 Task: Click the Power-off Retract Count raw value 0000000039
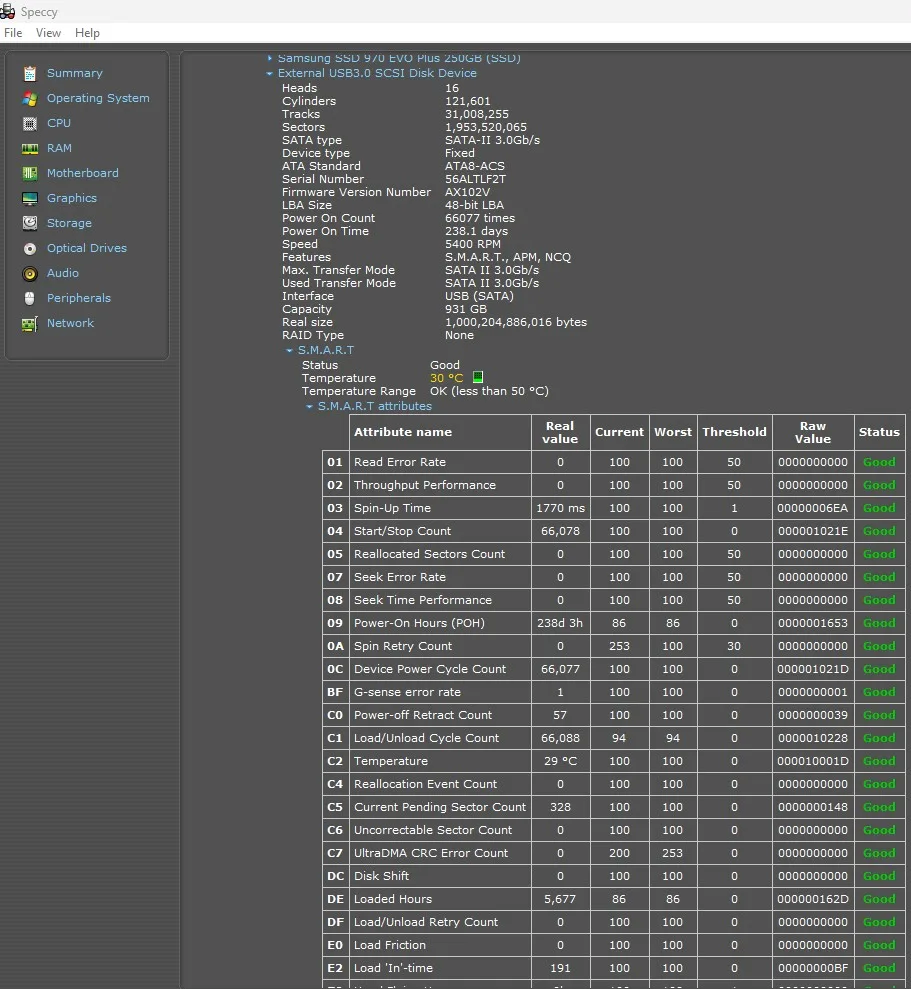click(x=813, y=715)
